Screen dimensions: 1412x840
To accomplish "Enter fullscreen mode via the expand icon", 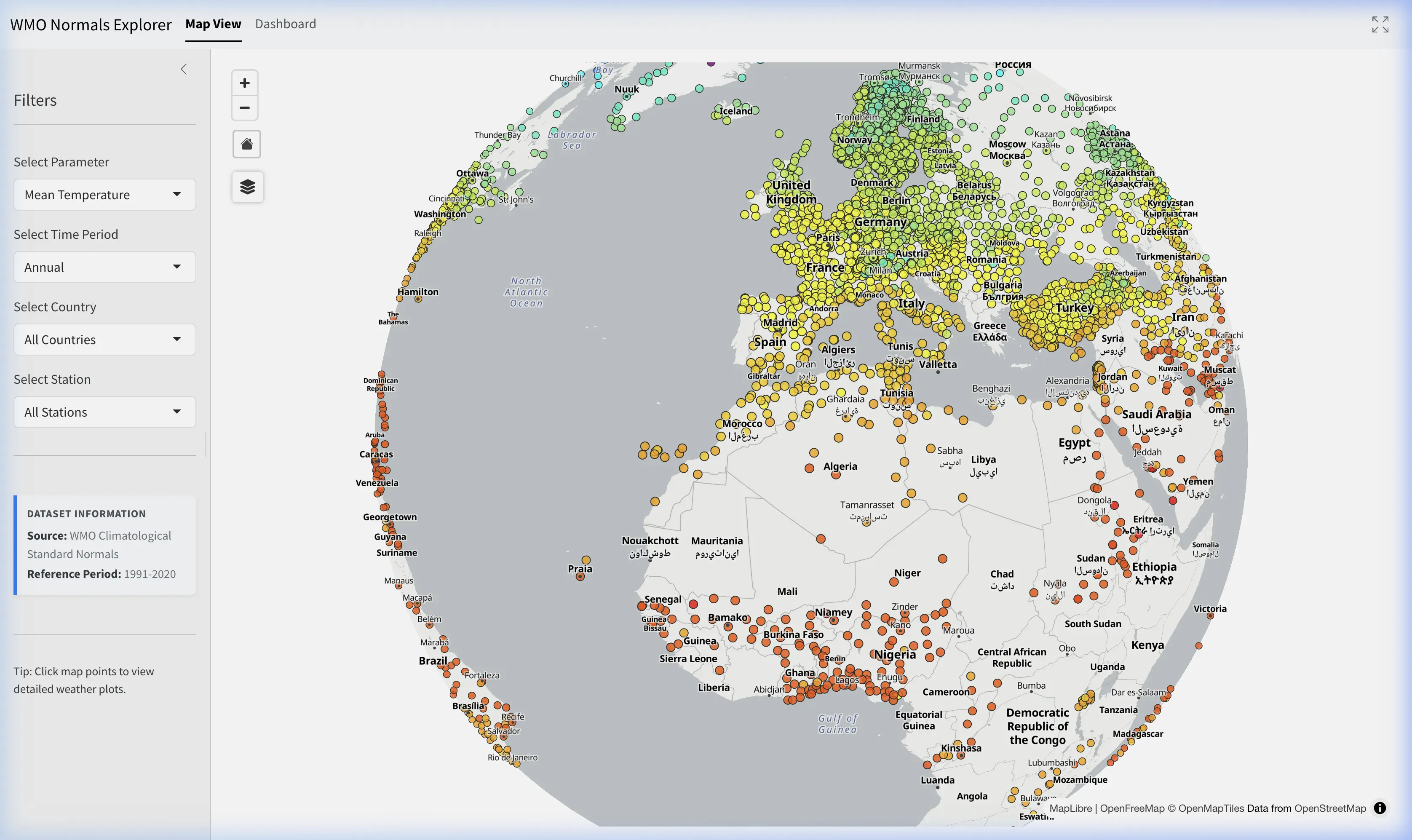I will pyautogui.click(x=1380, y=24).
